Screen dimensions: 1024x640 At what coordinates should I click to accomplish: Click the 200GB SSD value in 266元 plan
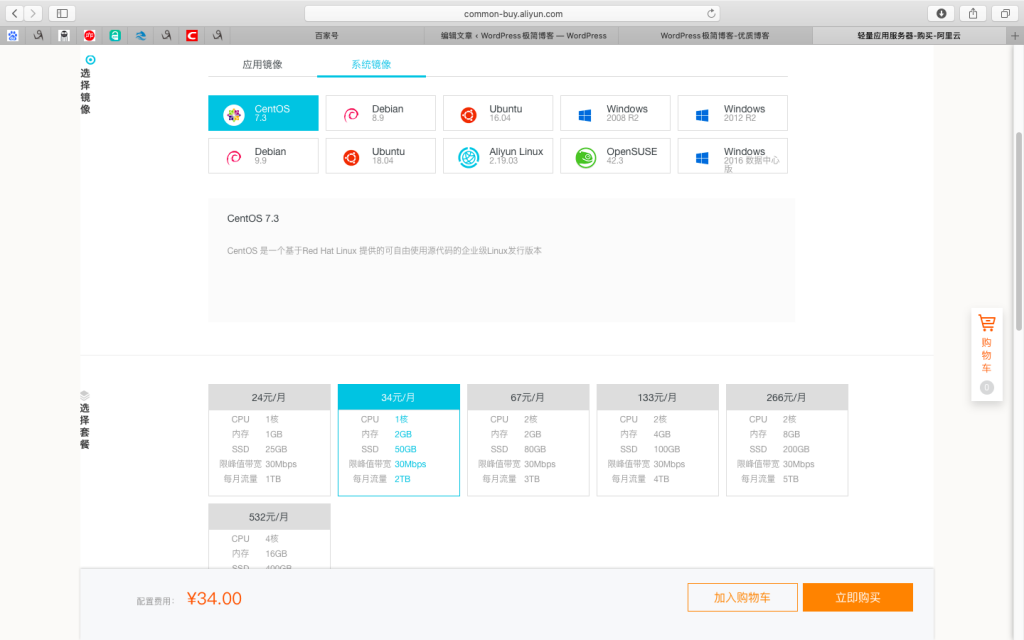[x=796, y=449]
